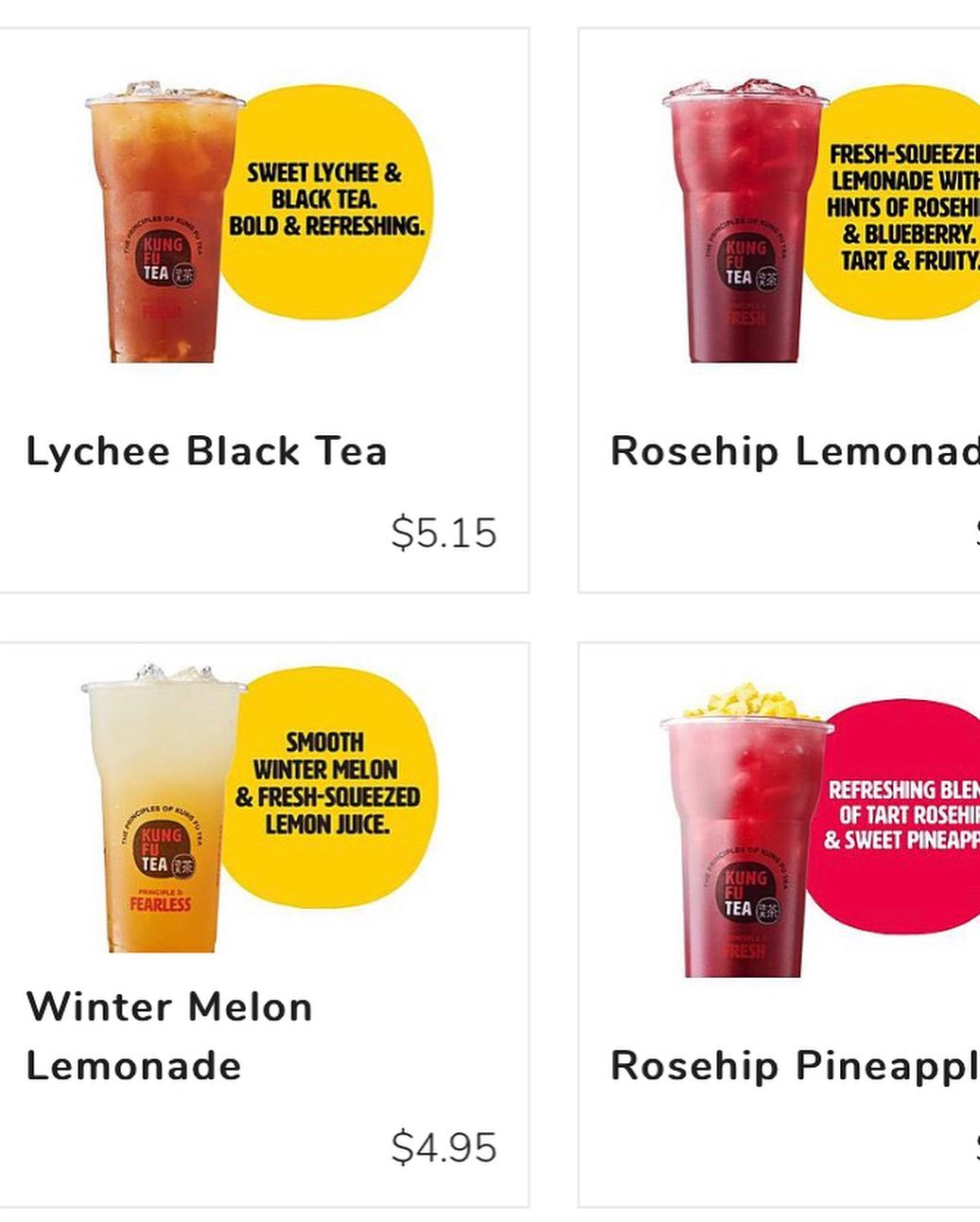Click the Lychee Black Tea drink cup image

click(165, 222)
